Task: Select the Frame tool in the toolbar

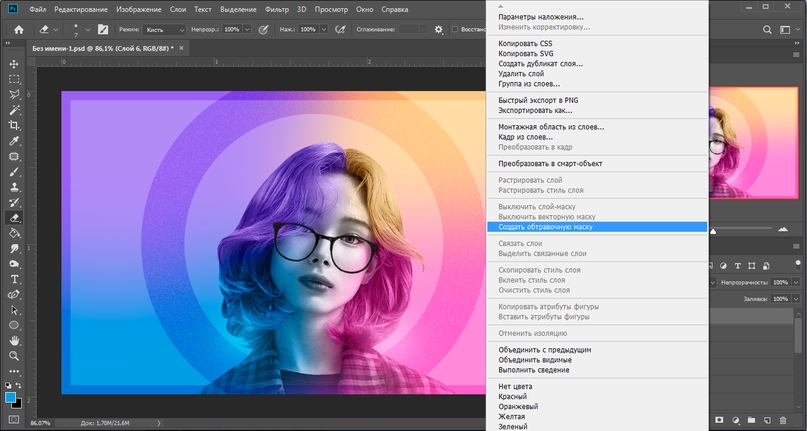Action: tap(14, 157)
